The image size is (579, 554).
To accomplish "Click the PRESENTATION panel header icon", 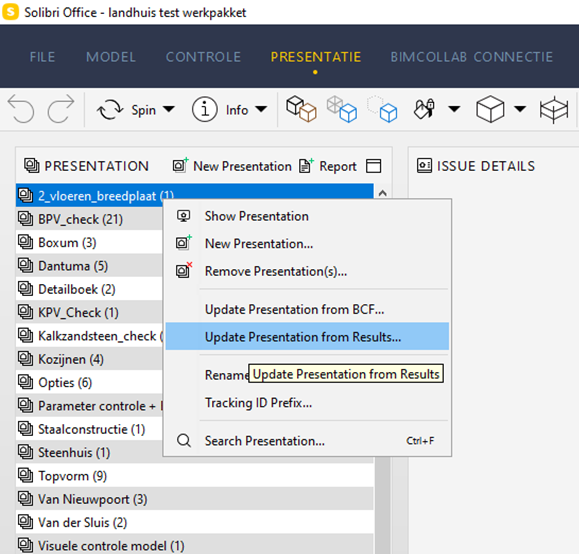I will pos(32,165).
